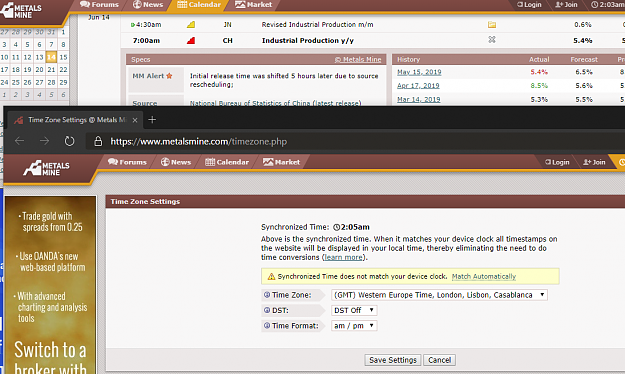
Task: Open the Time Zone dropdown
Action: 439,295
